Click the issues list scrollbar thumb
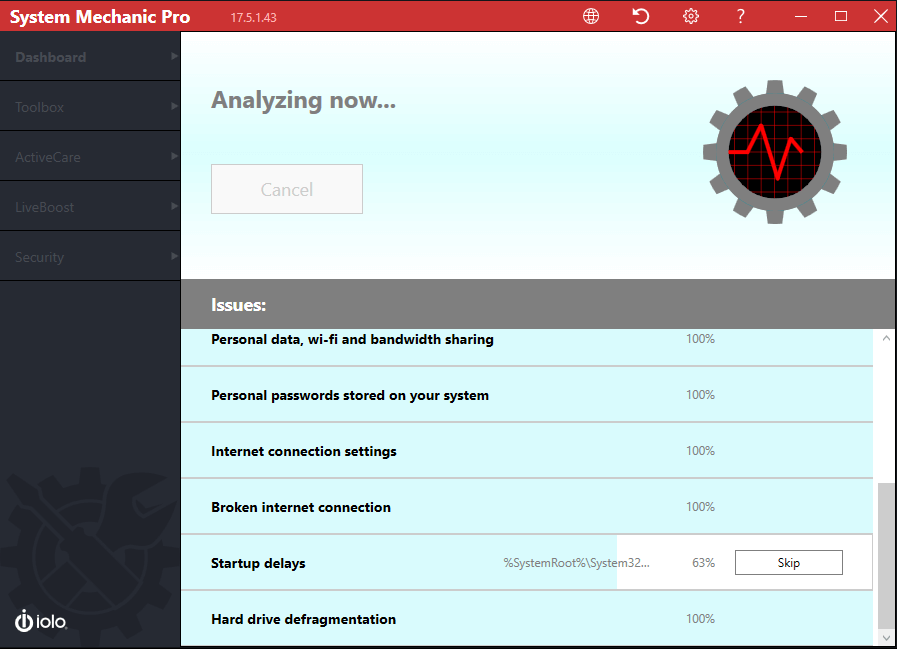 [886, 555]
